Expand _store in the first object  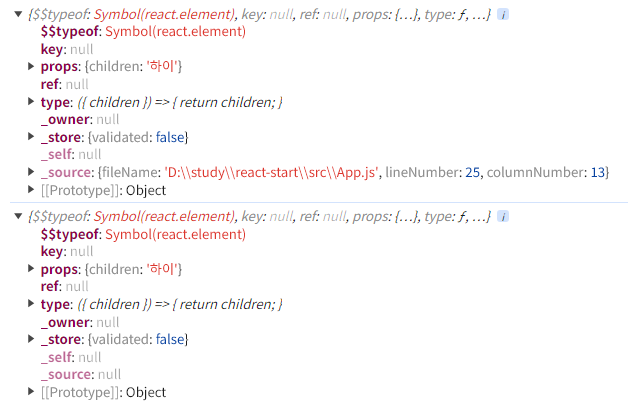pyautogui.click(x=31, y=137)
